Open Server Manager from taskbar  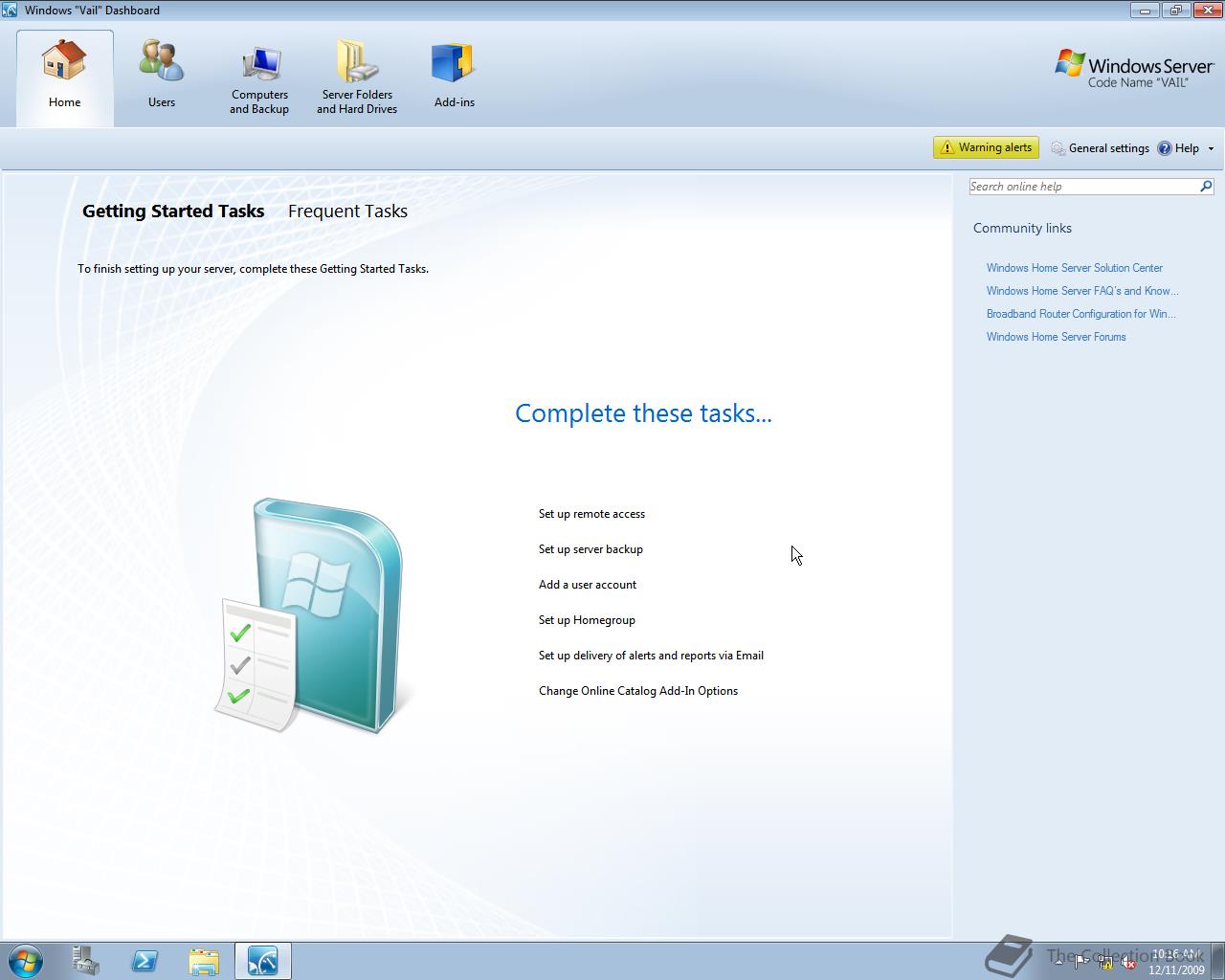click(x=86, y=961)
